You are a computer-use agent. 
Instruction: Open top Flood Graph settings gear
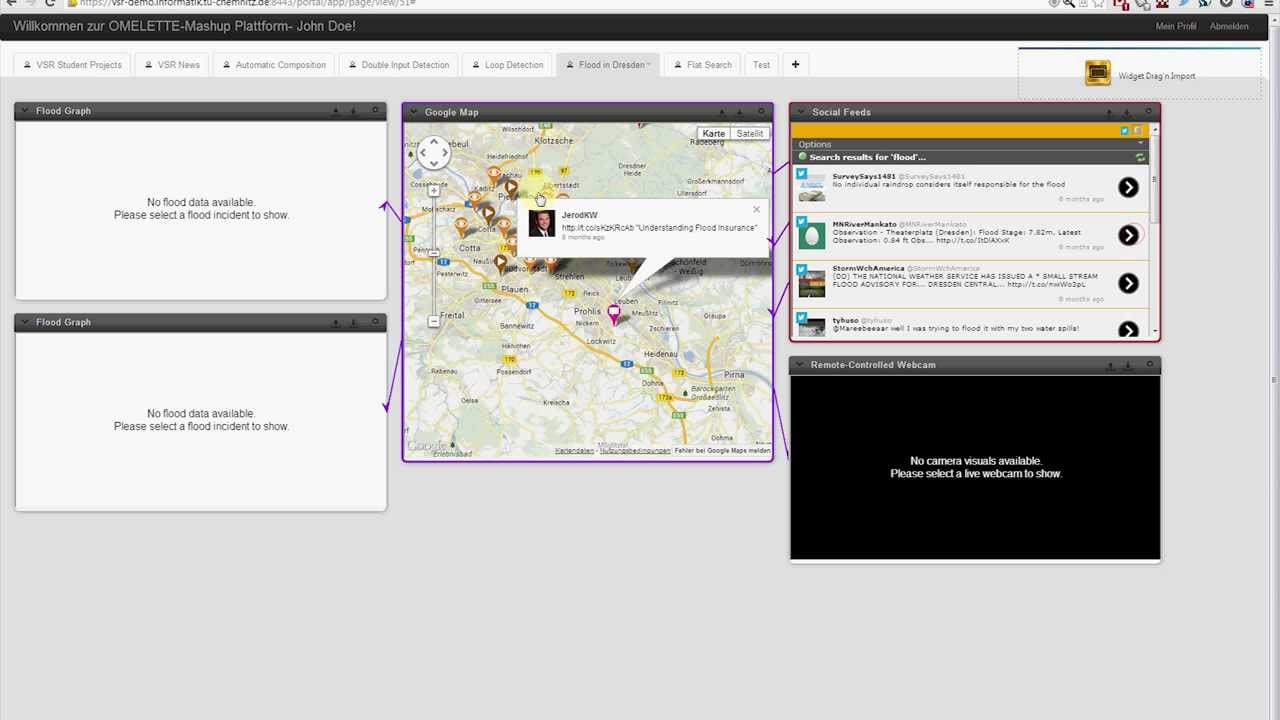pos(375,111)
